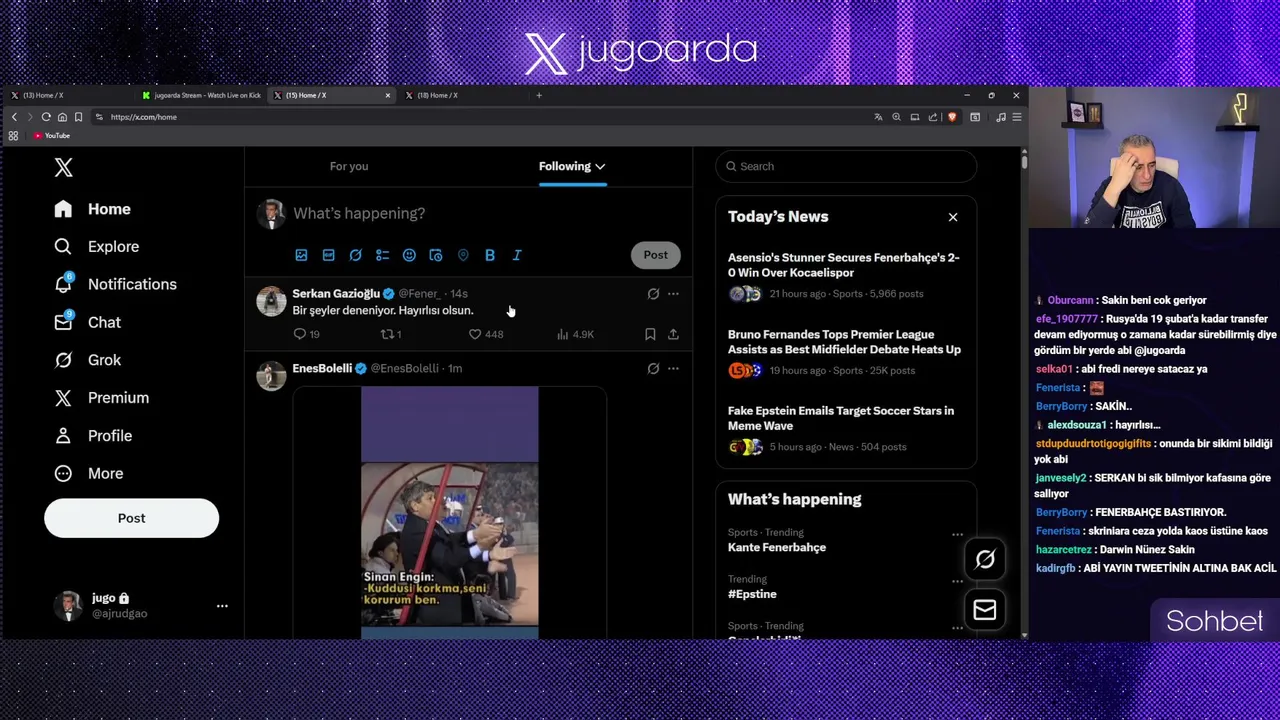Switch to the (18) Home / X tab
The width and height of the screenshot is (1280, 720).
tap(464, 95)
